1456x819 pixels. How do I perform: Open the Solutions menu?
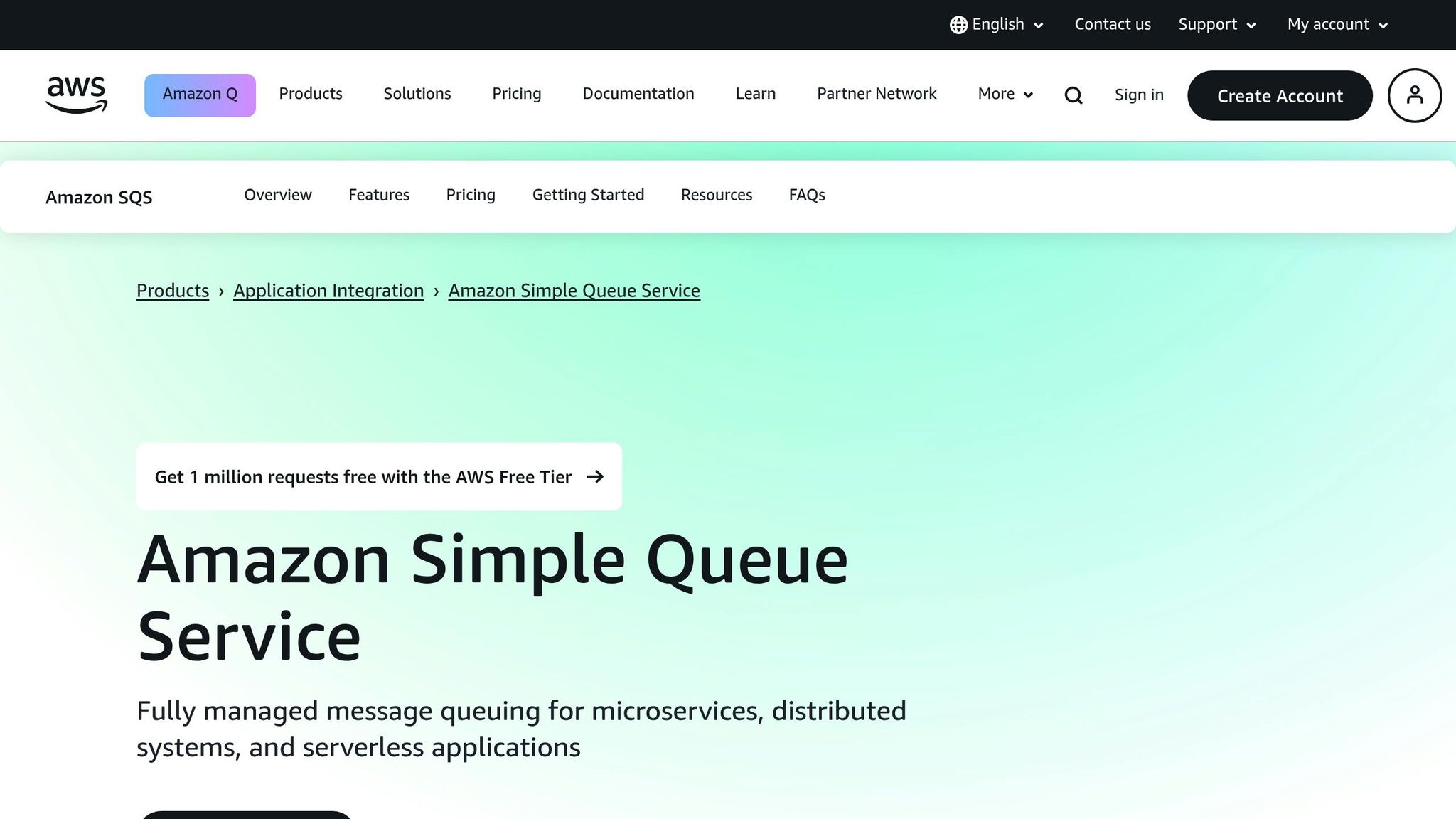click(x=417, y=94)
